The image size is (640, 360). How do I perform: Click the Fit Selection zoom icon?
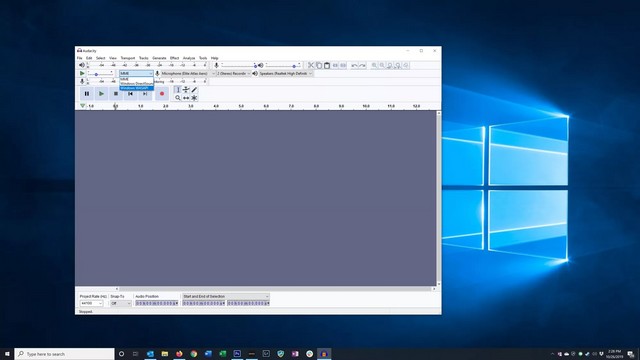(x=390, y=65)
